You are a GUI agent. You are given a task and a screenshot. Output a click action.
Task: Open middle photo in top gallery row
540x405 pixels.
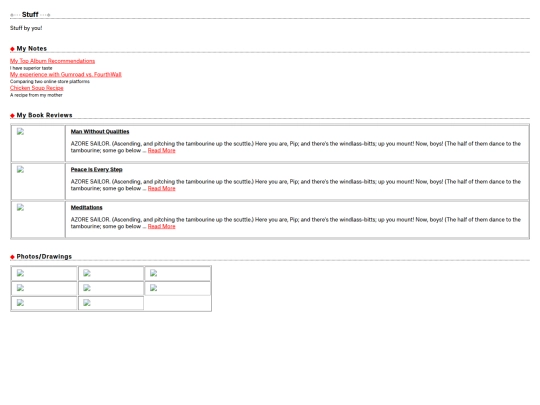(x=87, y=273)
